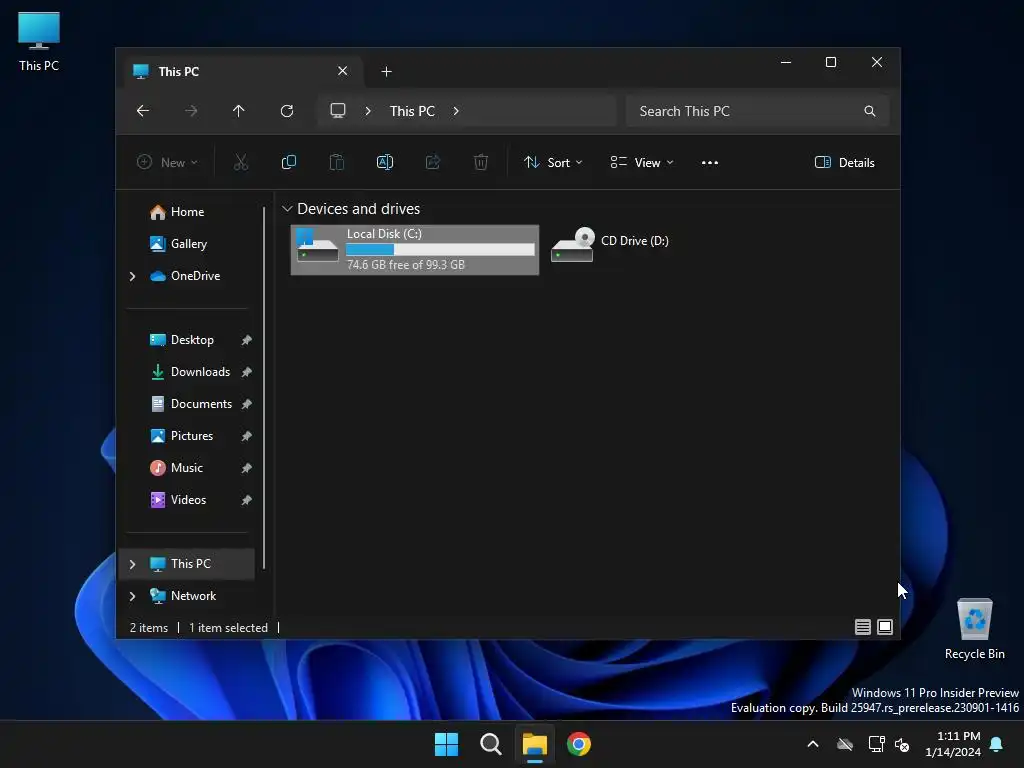Go up one folder level
Screen dimensions: 1024x768
point(238,111)
